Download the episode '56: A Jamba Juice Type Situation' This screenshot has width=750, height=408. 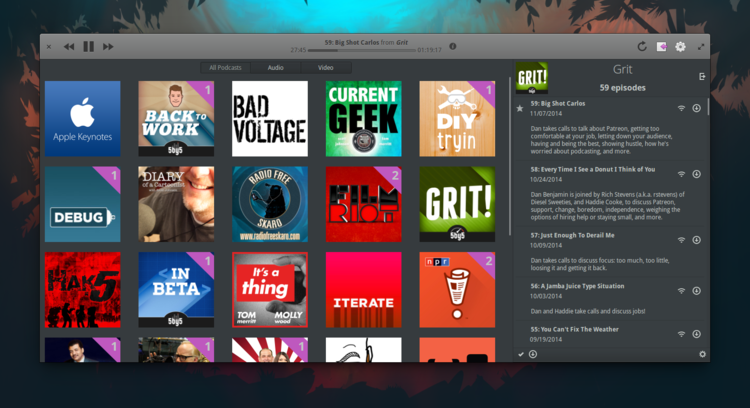click(697, 290)
